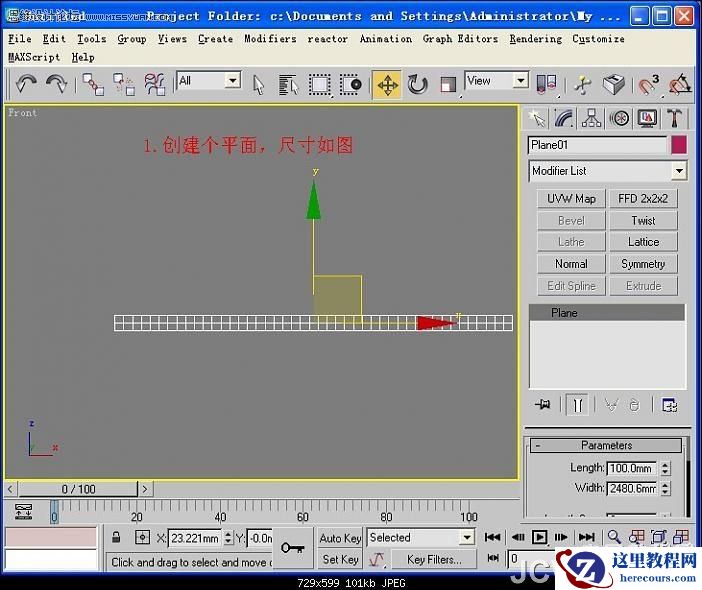Step the time slider left arrow

tap(11, 489)
